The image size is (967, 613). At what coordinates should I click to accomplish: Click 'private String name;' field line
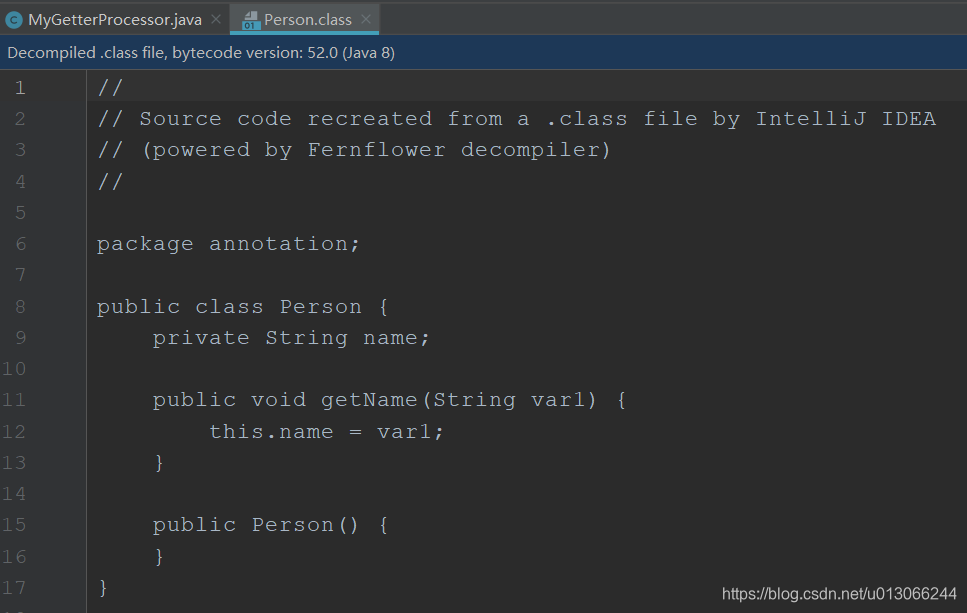[x=291, y=338]
